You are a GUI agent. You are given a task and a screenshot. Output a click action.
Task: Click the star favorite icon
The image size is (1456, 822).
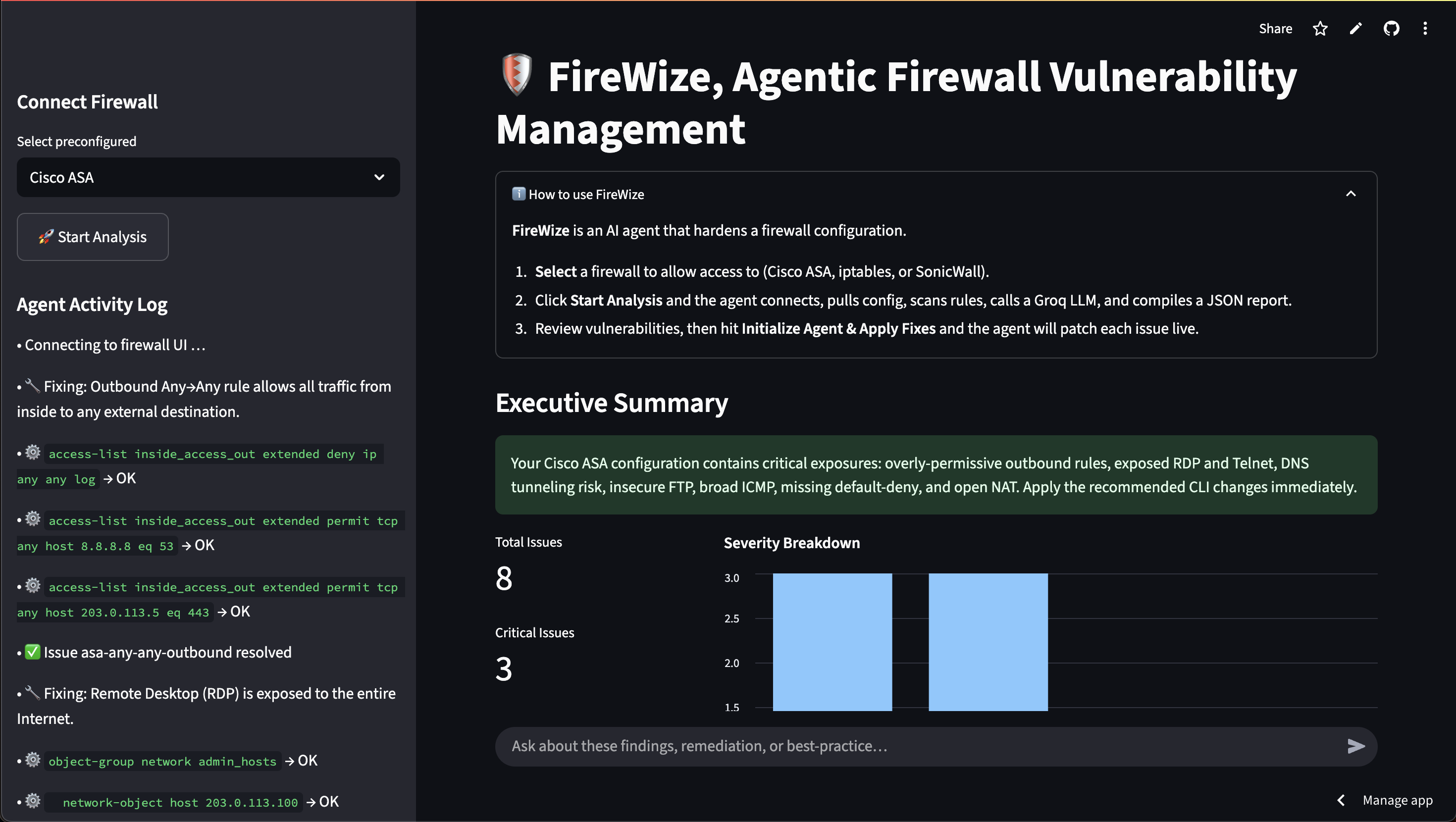point(1320,29)
